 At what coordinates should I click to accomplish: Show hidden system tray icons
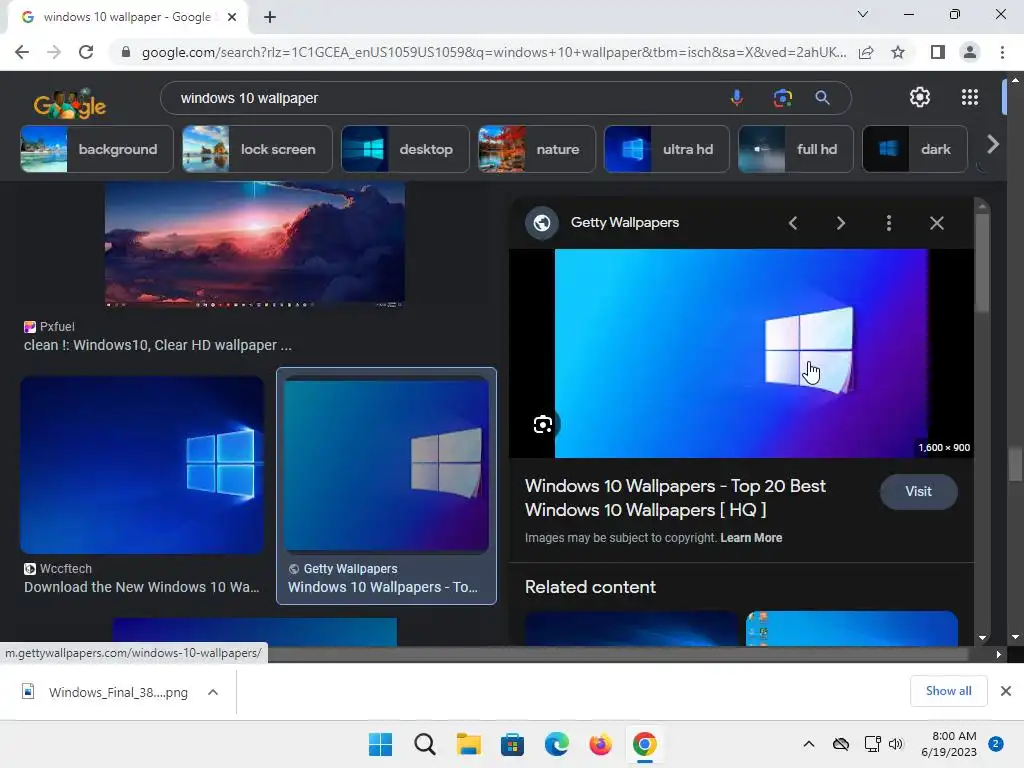(808, 744)
